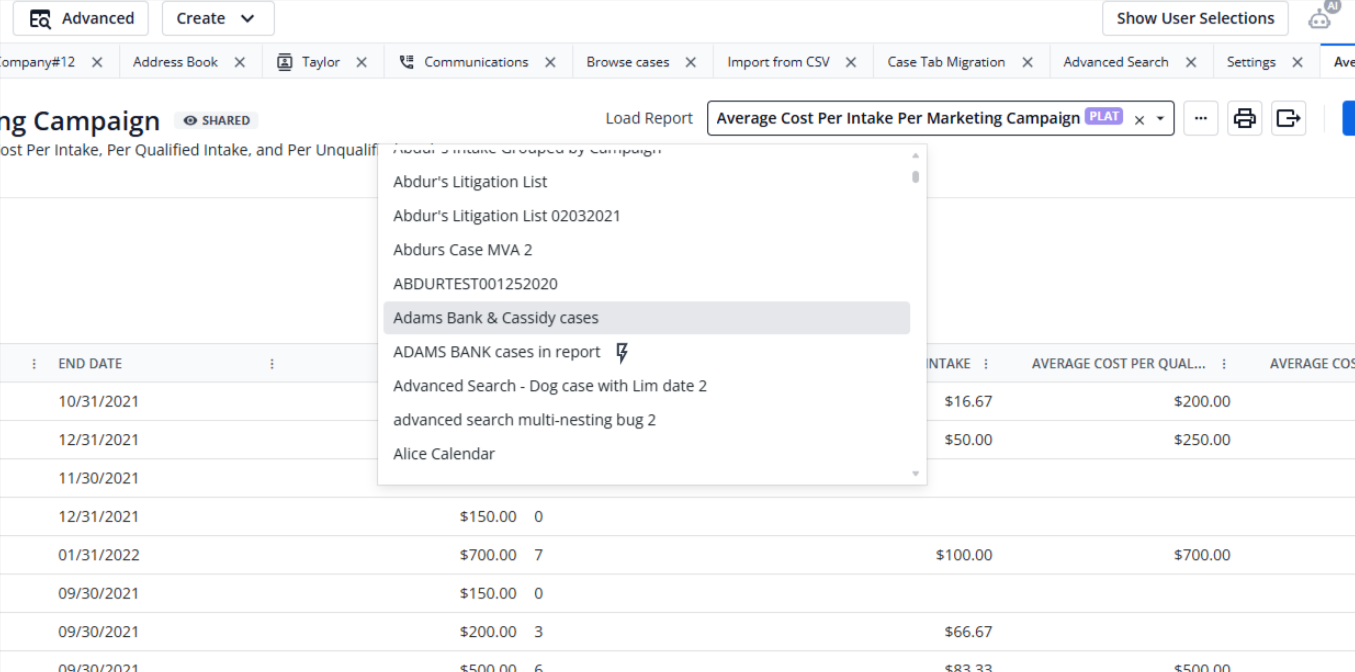
Task: Expand the Create dropdown
Action: (x=217, y=18)
